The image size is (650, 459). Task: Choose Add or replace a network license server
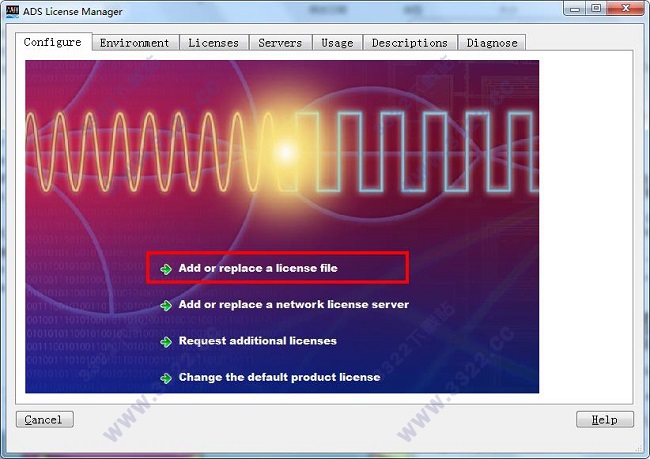click(293, 304)
